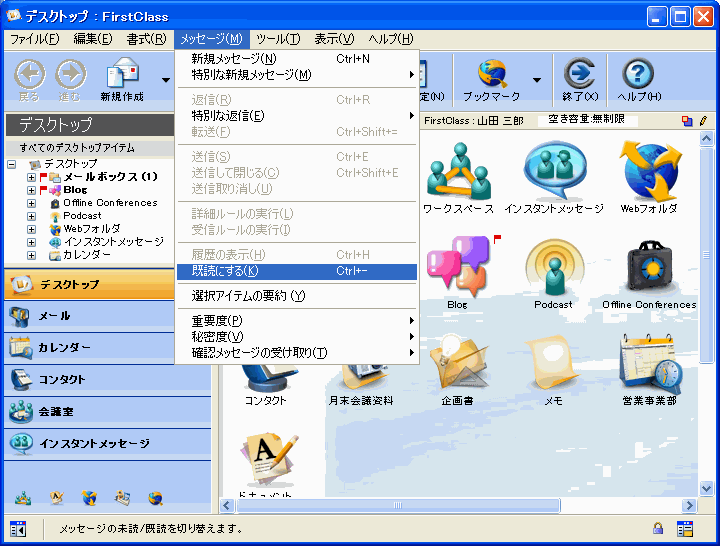Image resolution: width=720 pixels, height=546 pixels.
Task: Expand the メールボックス tree node
Action: click(x=31, y=177)
